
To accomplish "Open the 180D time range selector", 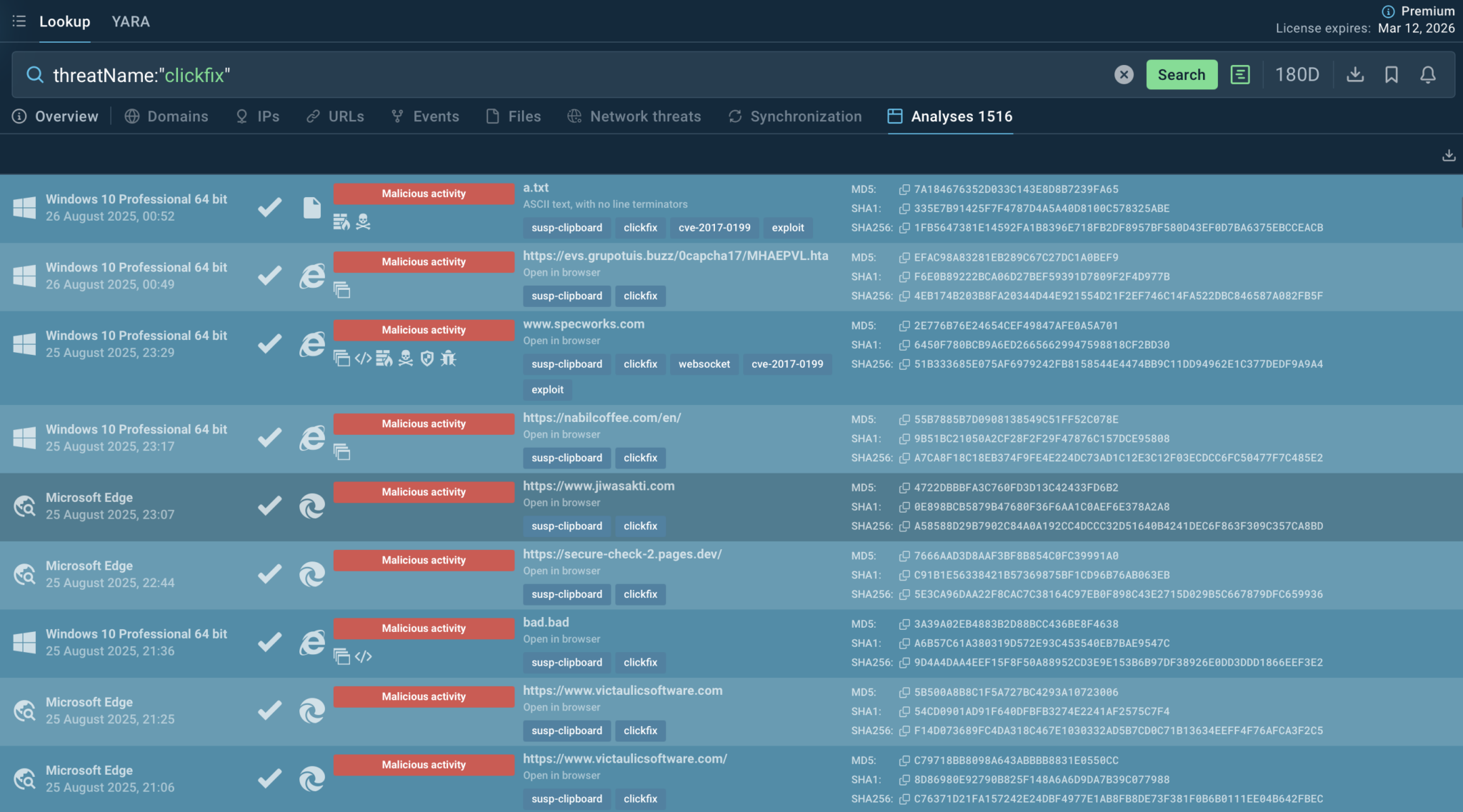I will (x=1297, y=75).
